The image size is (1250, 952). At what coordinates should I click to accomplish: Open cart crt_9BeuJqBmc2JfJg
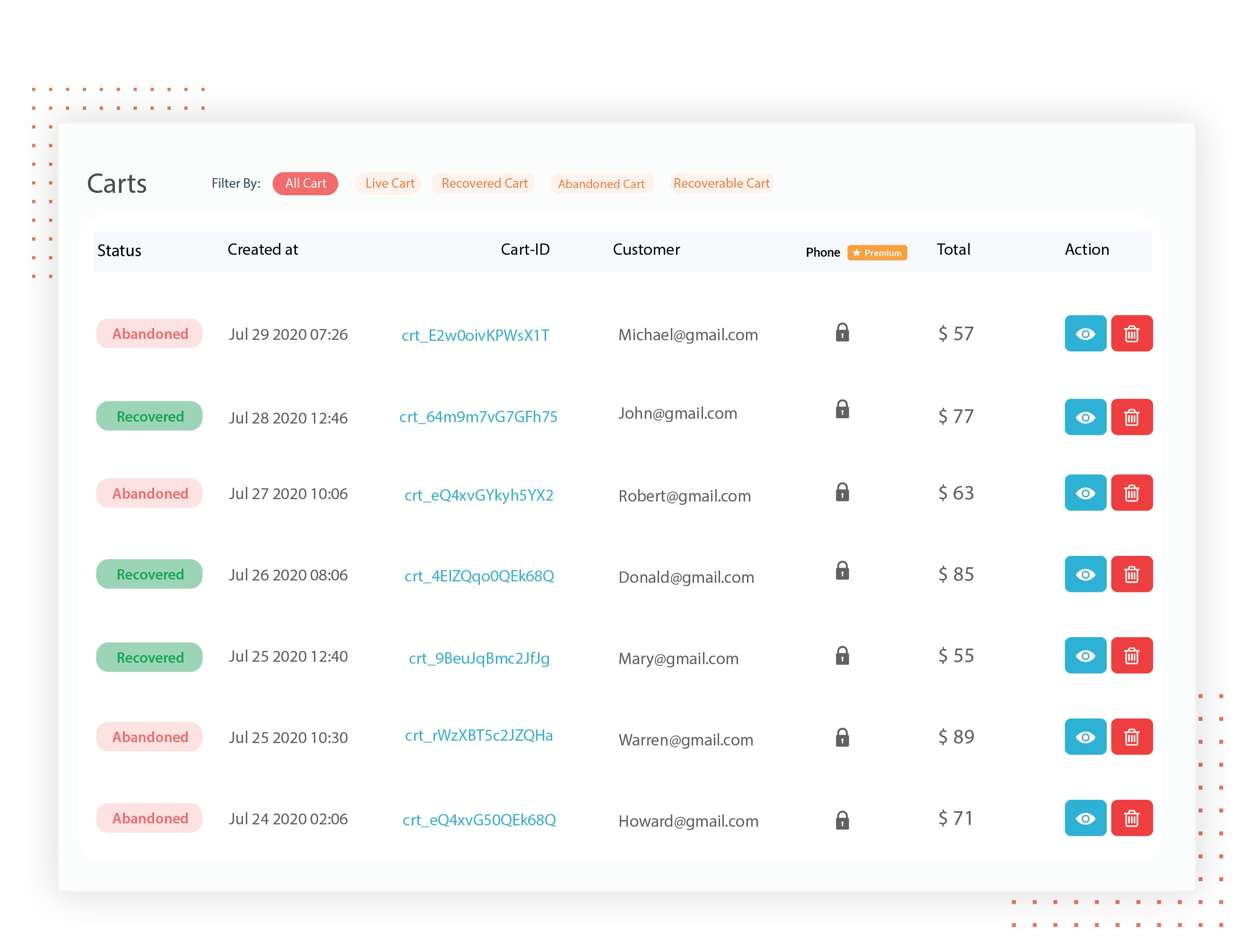[479, 658]
